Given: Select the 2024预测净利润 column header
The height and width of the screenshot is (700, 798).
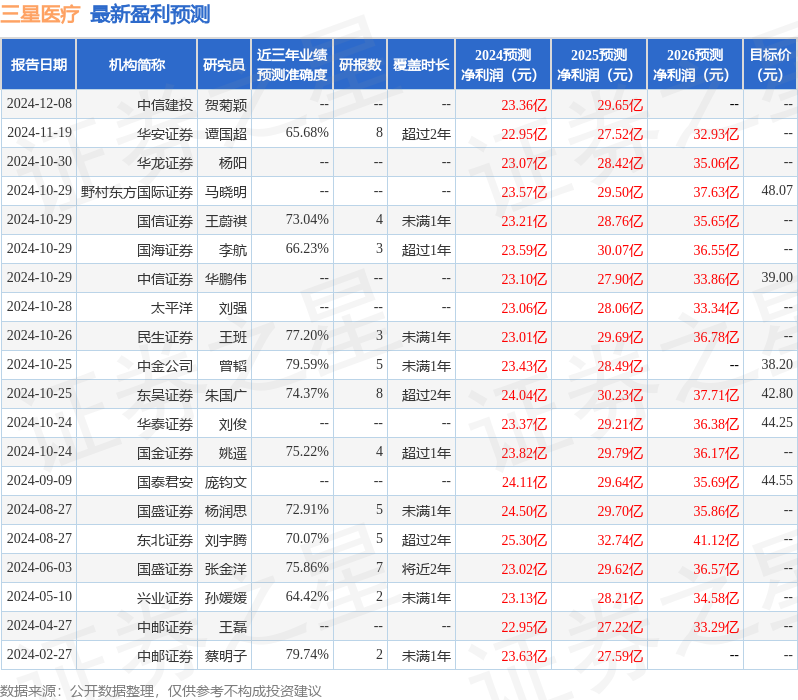Looking at the screenshot, I should pyautogui.click(x=503, y=65).
